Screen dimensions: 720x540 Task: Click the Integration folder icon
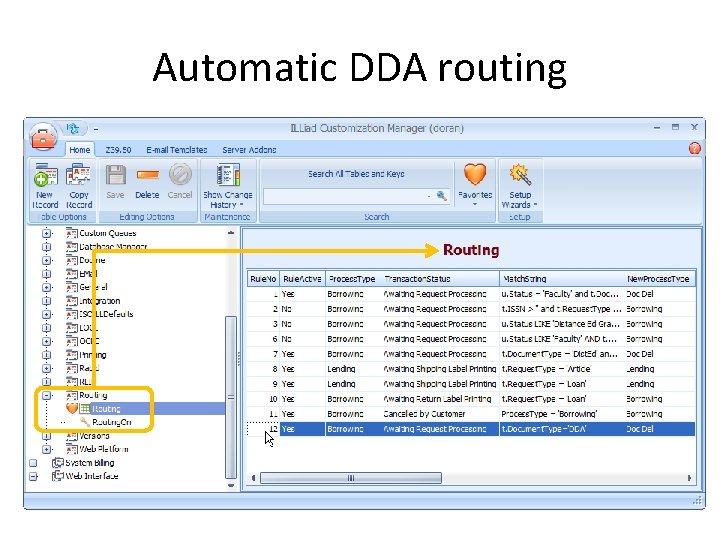click(x=71, y=301)
